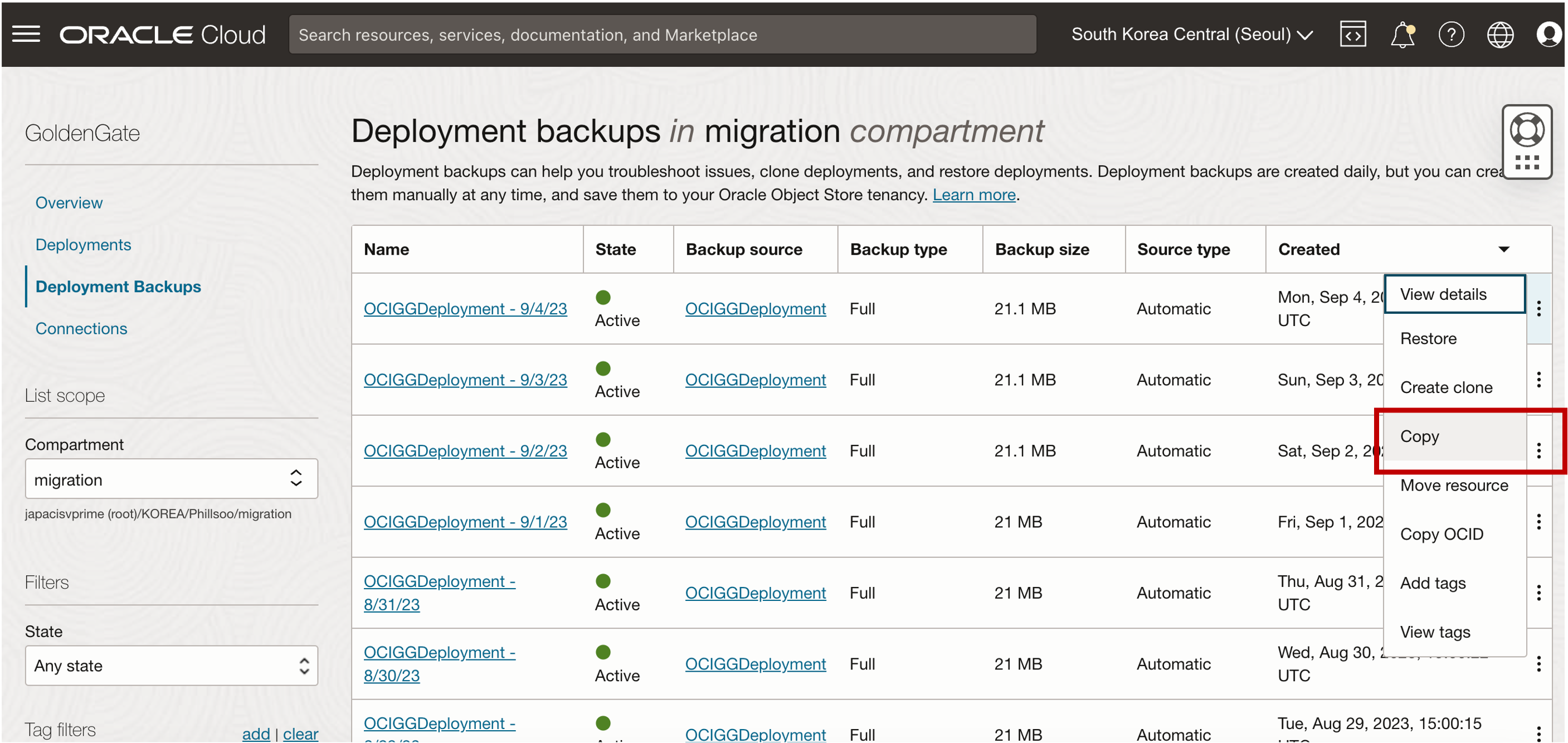The width and height of the screenshot is (1568, 743).
Task: Open the notifications bell
Action: [x=1402, y=35]
